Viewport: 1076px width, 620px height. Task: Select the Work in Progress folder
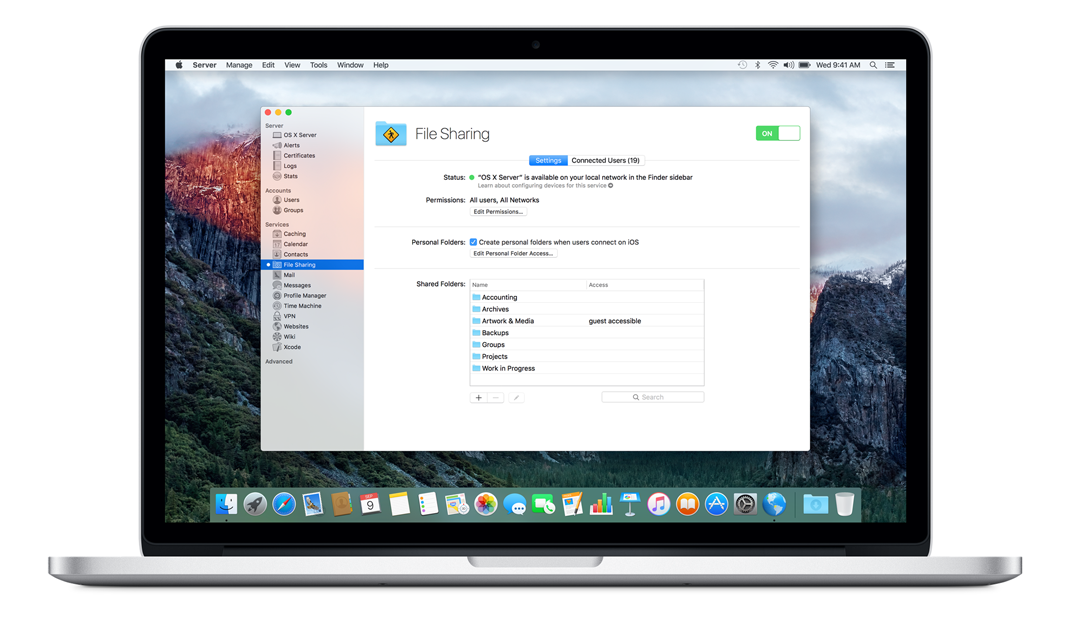(587, 369)
